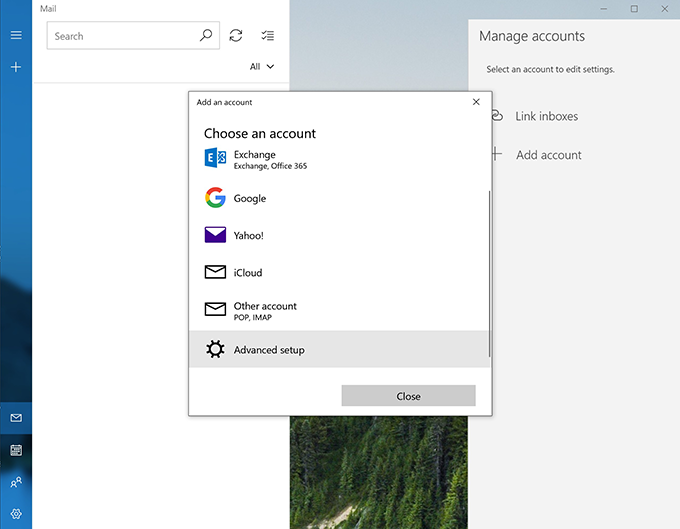
Task: Click the Other account envelope icon
Action: (x=215, y=309)
